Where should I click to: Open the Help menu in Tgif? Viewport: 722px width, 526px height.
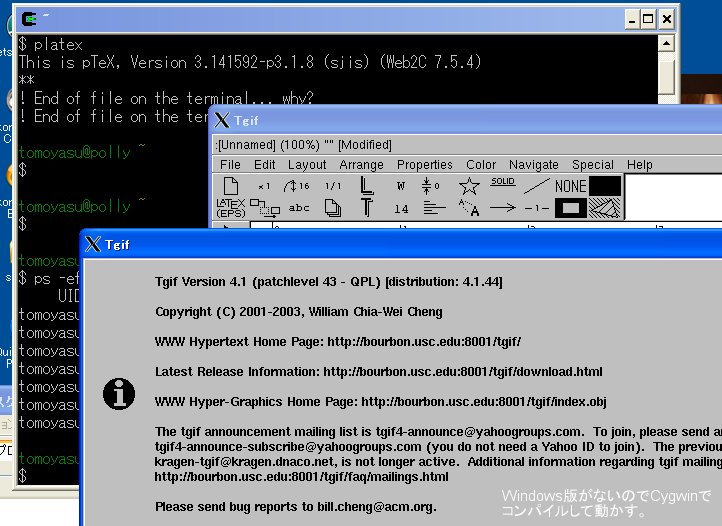(x=639, y=164)
